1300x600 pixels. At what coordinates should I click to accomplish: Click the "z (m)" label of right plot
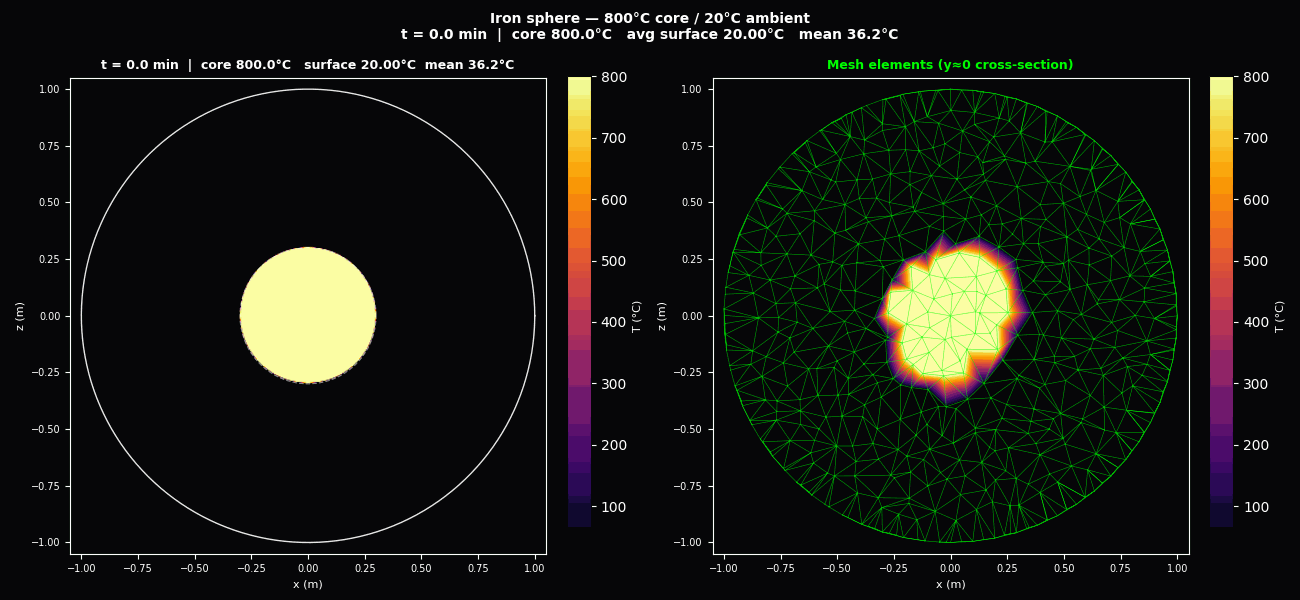click(x=662, y=316)
